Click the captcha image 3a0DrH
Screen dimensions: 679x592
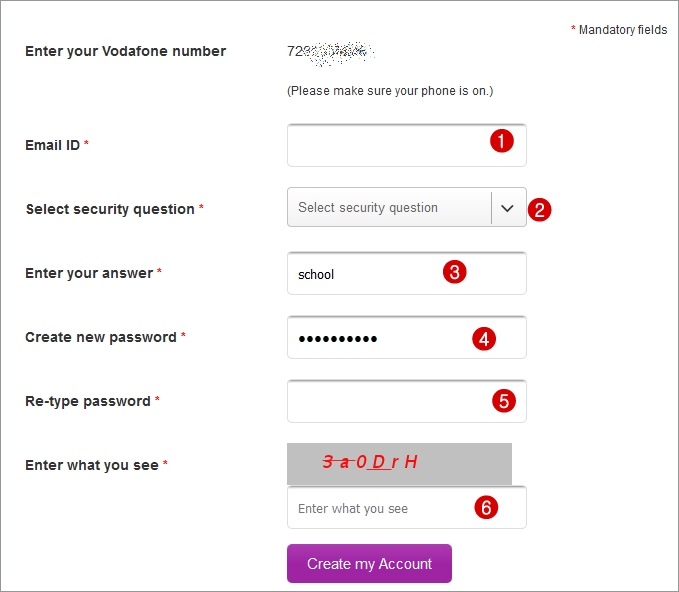(399, 464)
